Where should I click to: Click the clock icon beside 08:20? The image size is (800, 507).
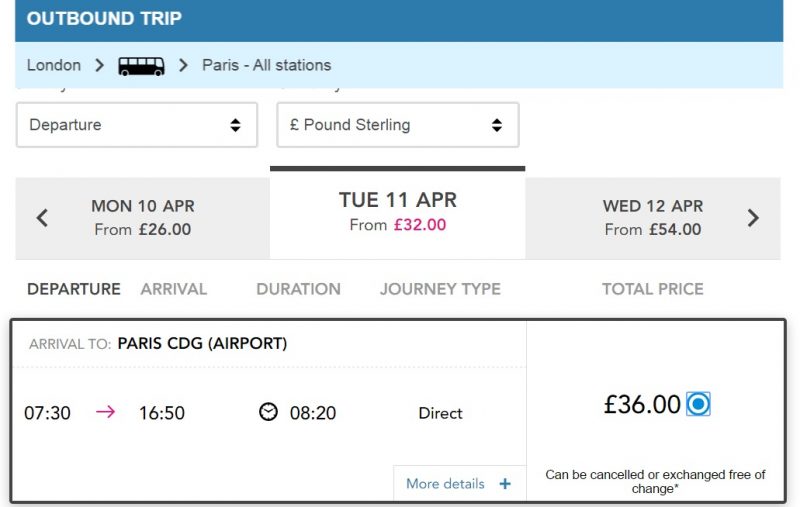(268, 412)
